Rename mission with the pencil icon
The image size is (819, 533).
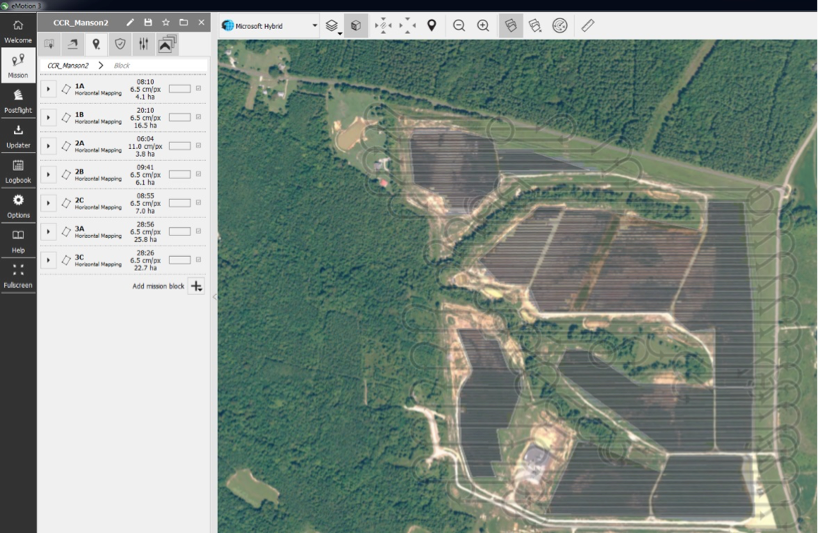130,22
